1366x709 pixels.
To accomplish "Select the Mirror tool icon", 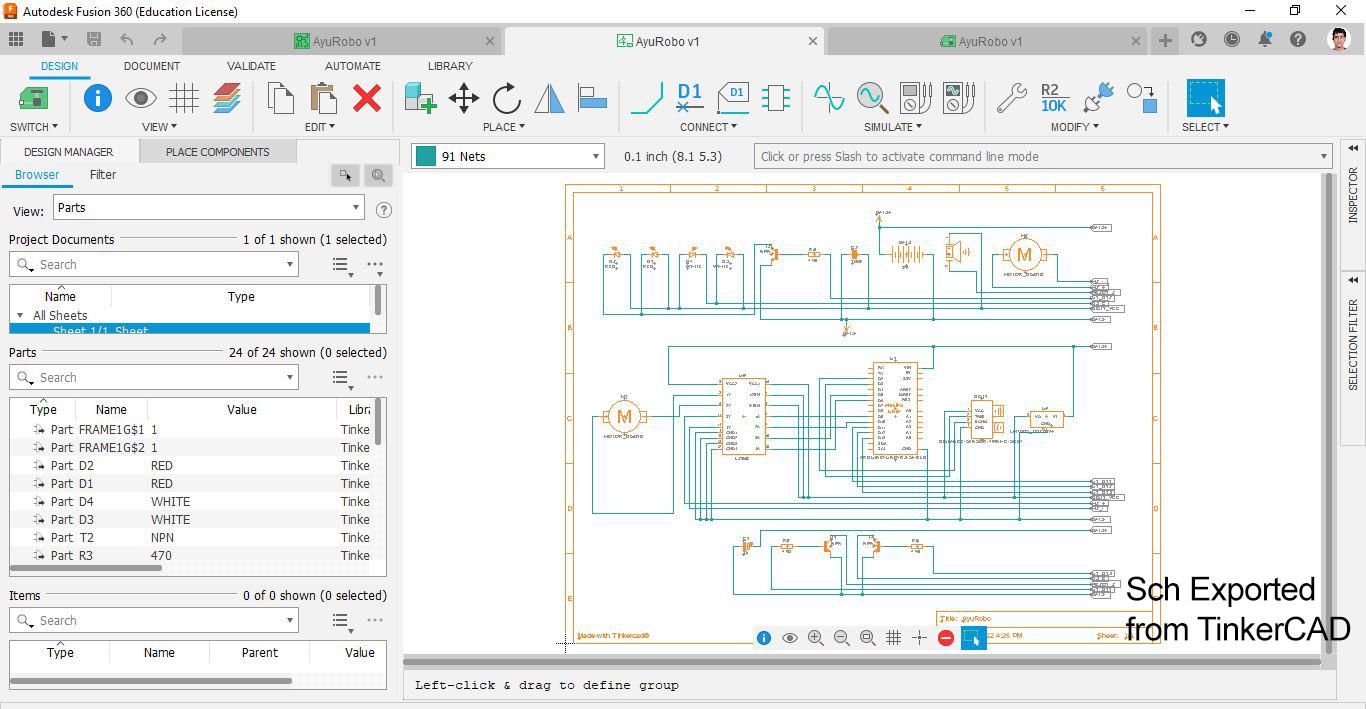I will click(x=550, y=98).
